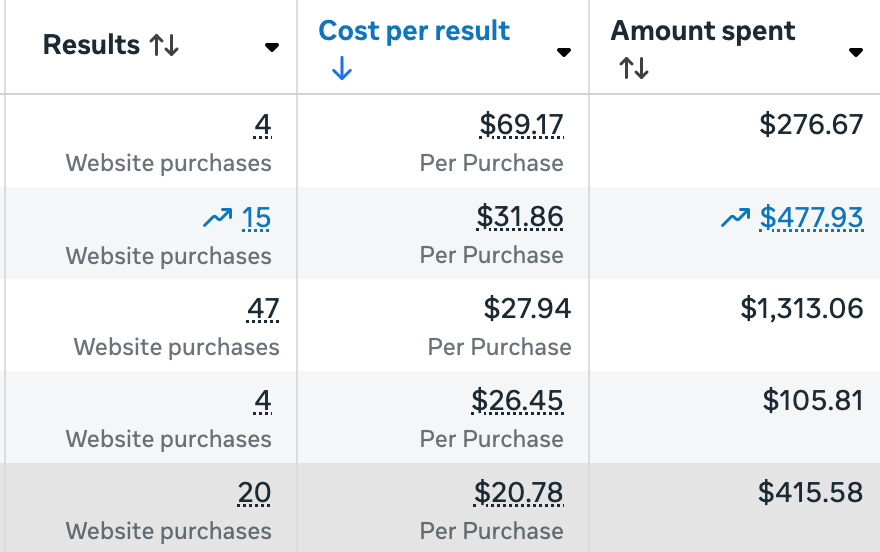The width and height of the screenshot is (880, 552).
Task: Open the Results column dropdown menu
Action: 272,47
